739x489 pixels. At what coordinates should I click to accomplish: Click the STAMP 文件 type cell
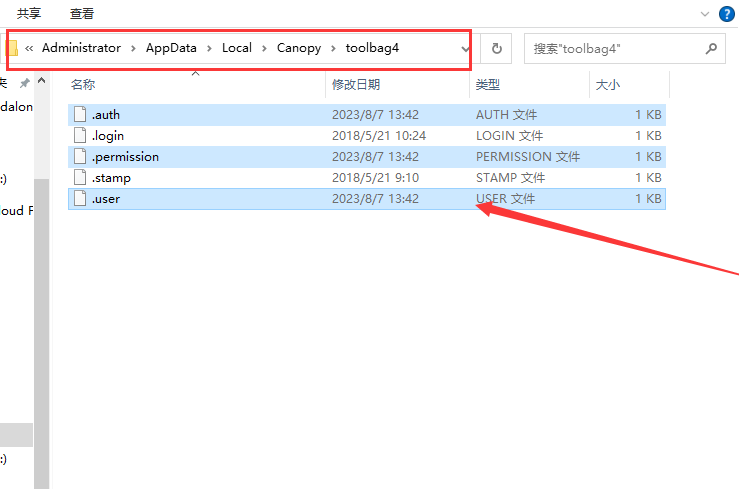510,178
